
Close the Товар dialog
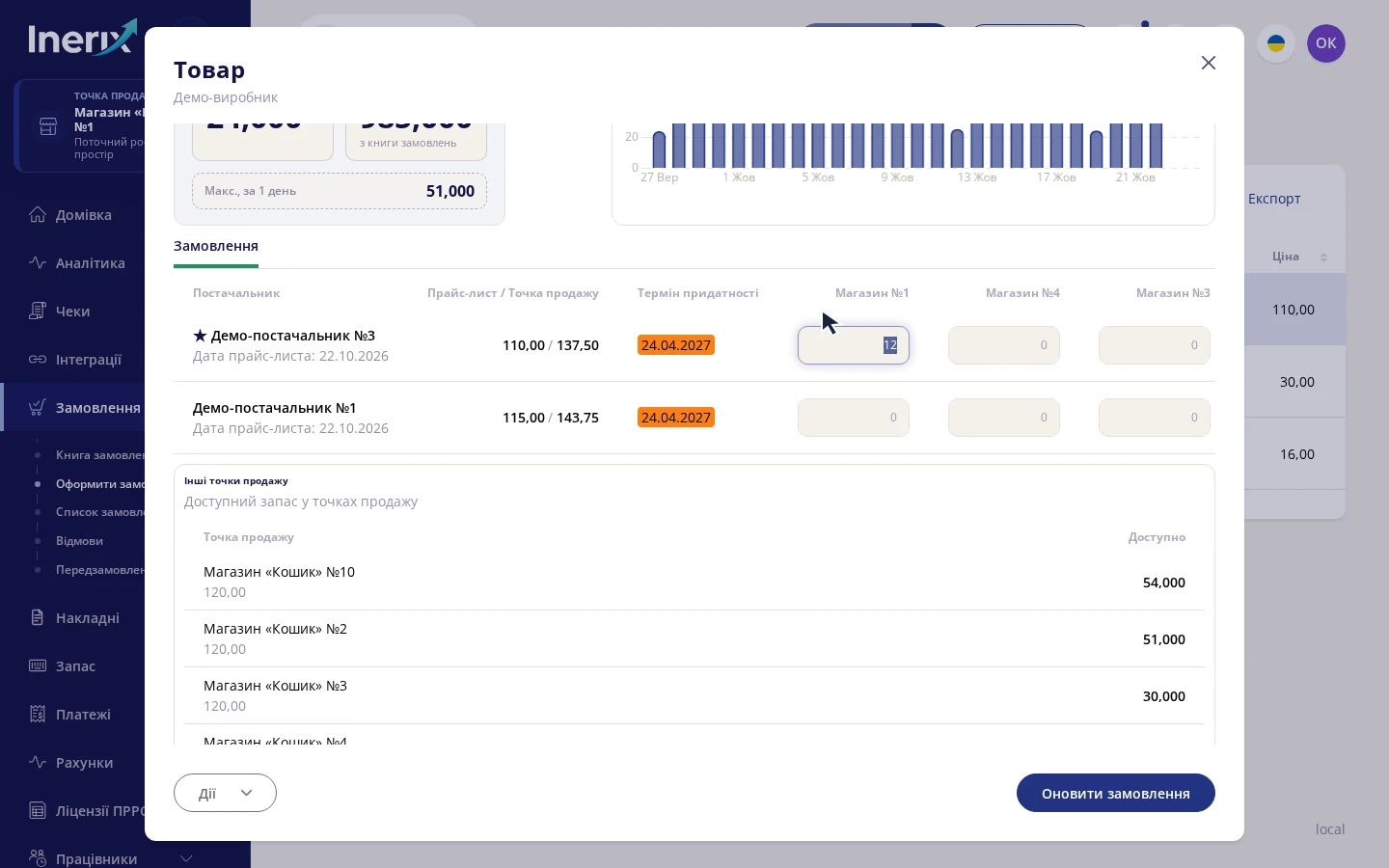click(1209, 63)
